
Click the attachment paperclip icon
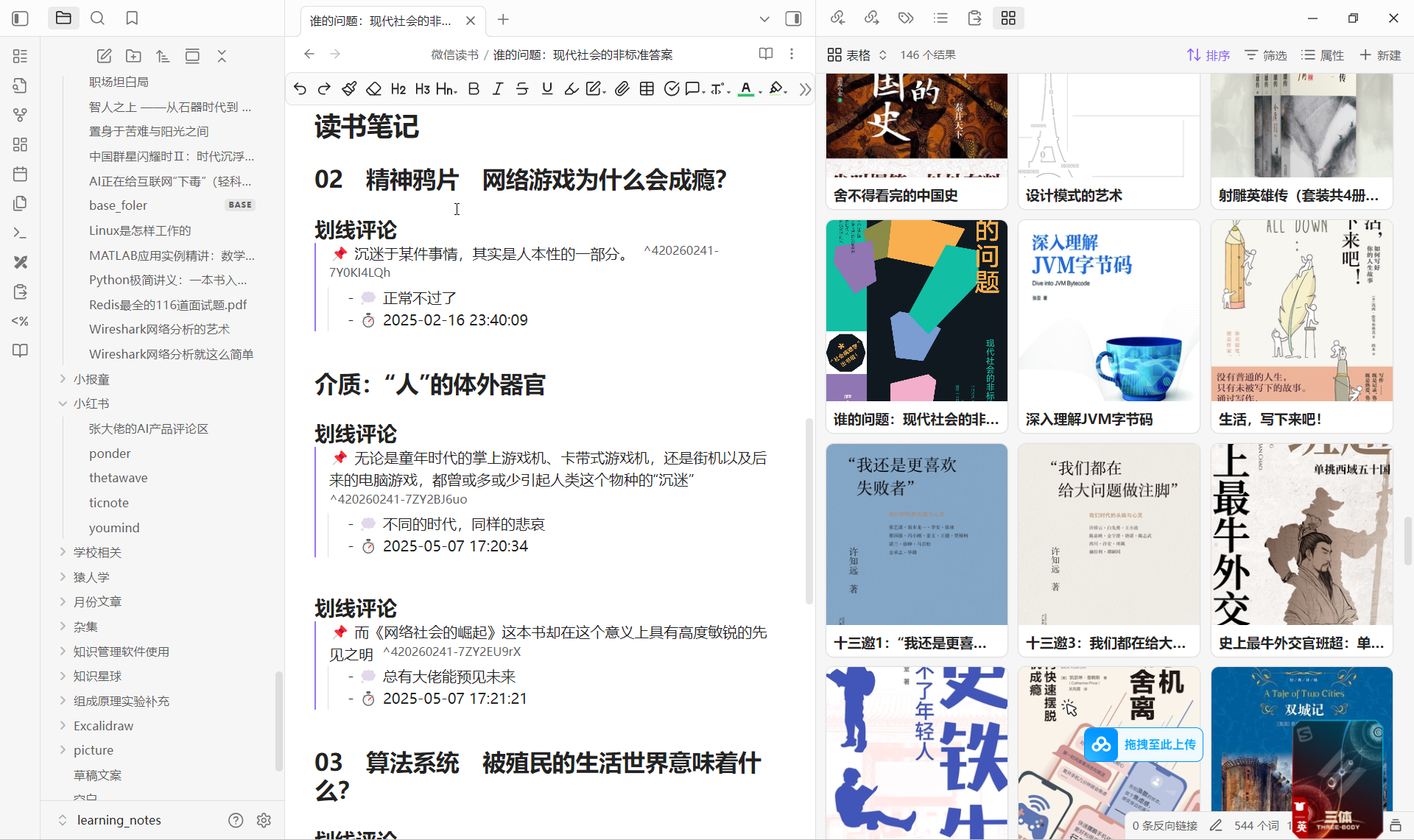622,89
